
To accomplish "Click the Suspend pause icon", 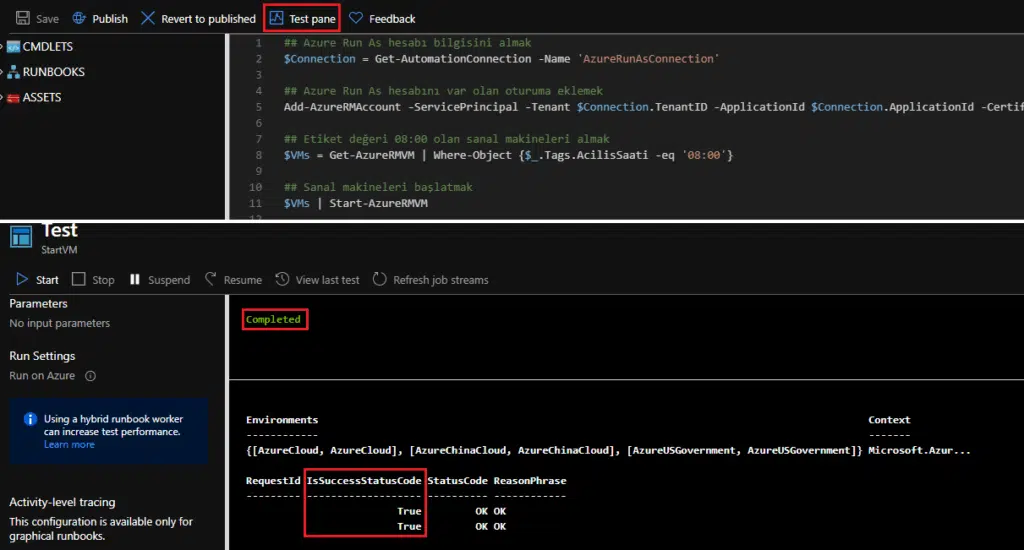I will click(135, 279).
